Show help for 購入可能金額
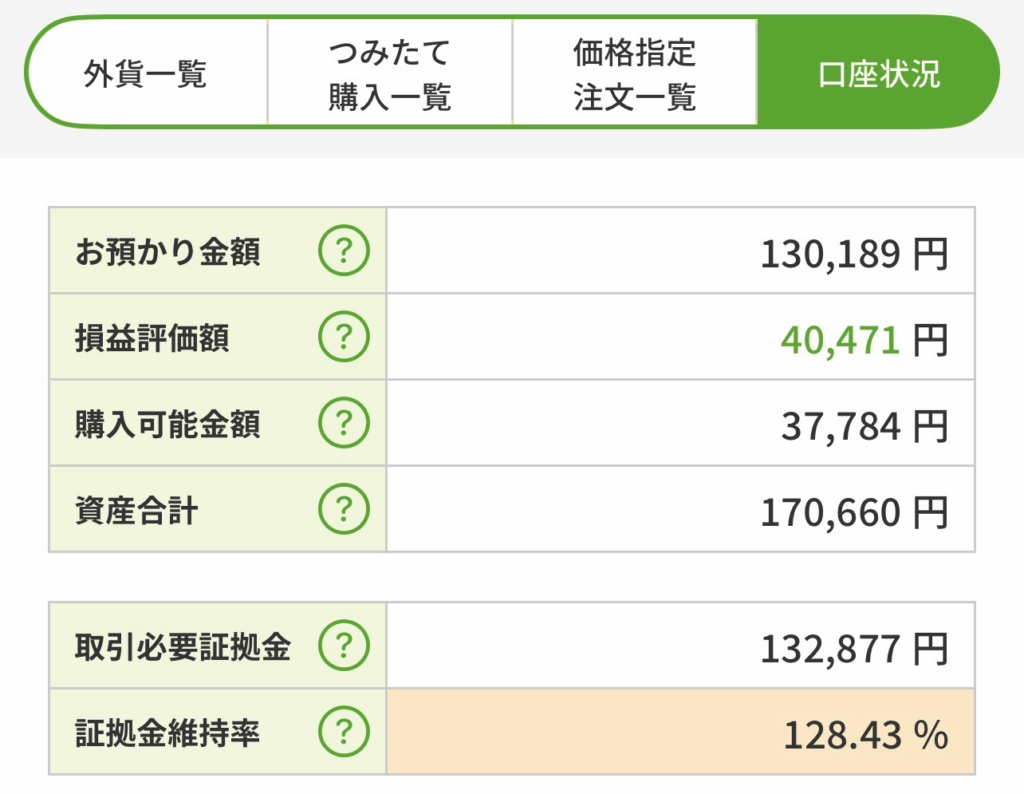The image size is (1024, 794). (x=343, y=424)
